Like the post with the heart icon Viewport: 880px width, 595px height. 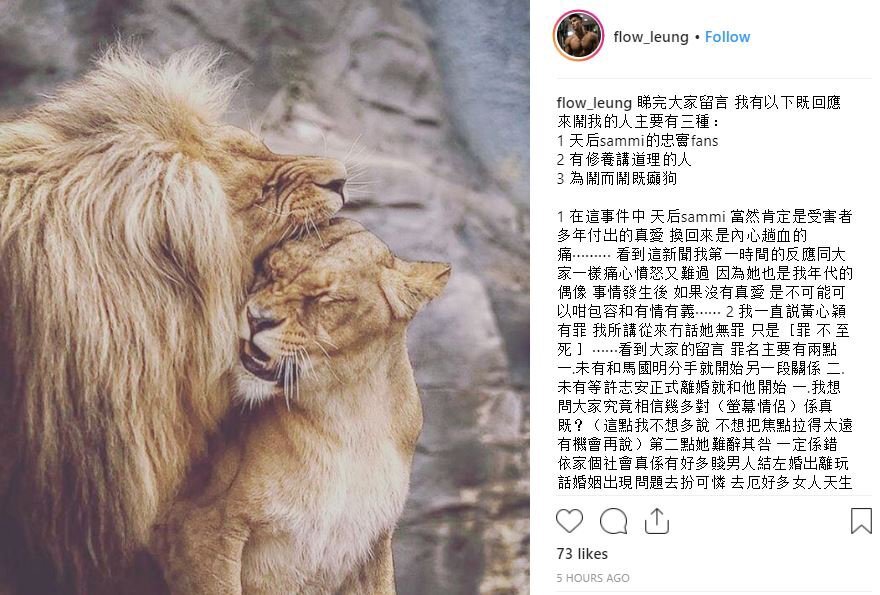pyautogui.click(x=569, y=521)
